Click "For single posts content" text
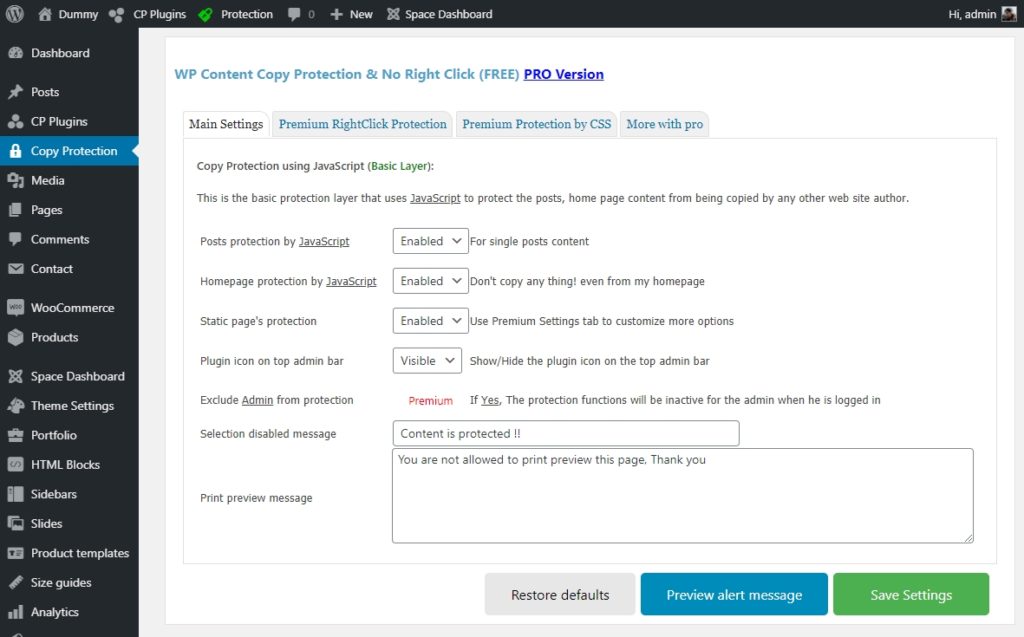Image resolution: width=1024 pixels, height=637 pixels. pyautogui.click(x=529, y=241)
